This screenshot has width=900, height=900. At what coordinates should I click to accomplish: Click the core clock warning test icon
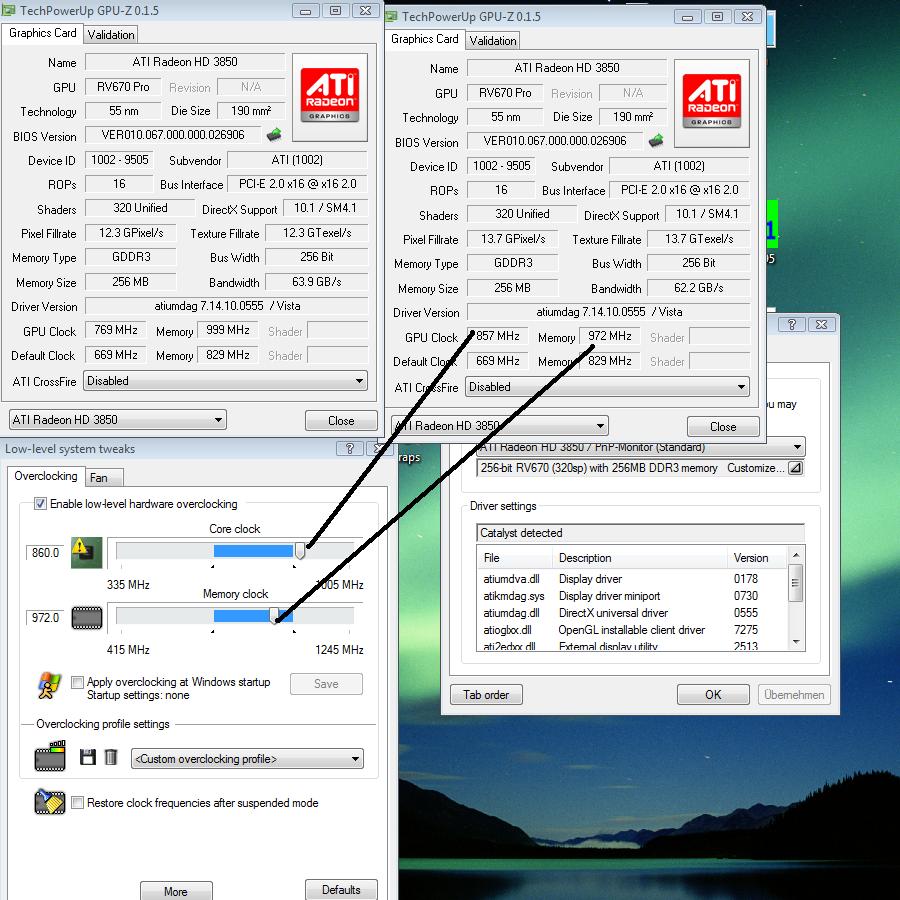(87, 553)
